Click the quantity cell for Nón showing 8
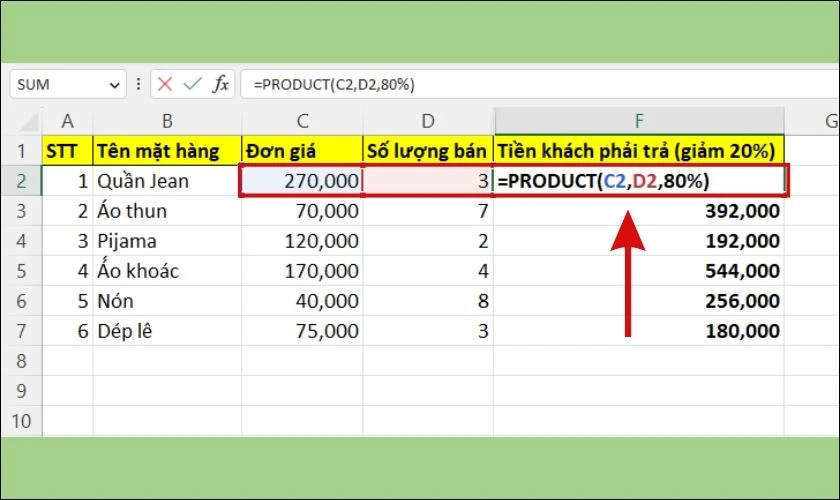The height and width of the screenshot is (500, 840). coord(428,301)
